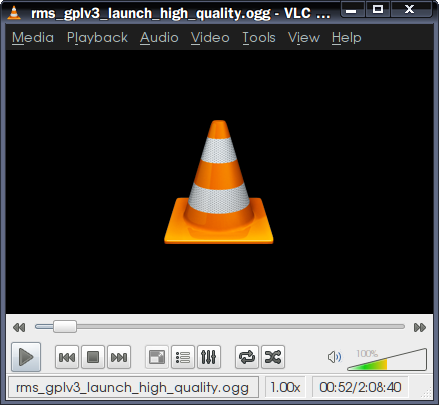This screenshot has height=405, width=439.
Task: Stop playback with the square Stop button
Action: [x=93, y=357]
